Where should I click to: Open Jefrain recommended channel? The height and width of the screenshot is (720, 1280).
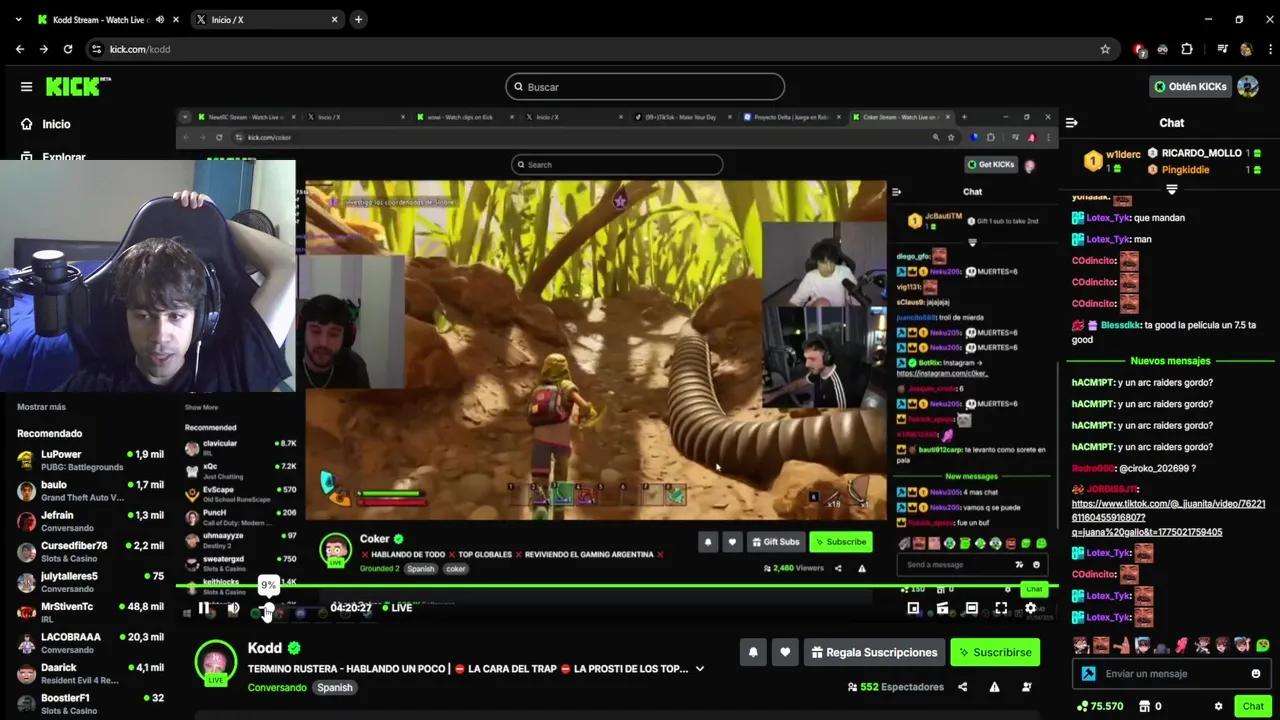(x=90, y=521)
